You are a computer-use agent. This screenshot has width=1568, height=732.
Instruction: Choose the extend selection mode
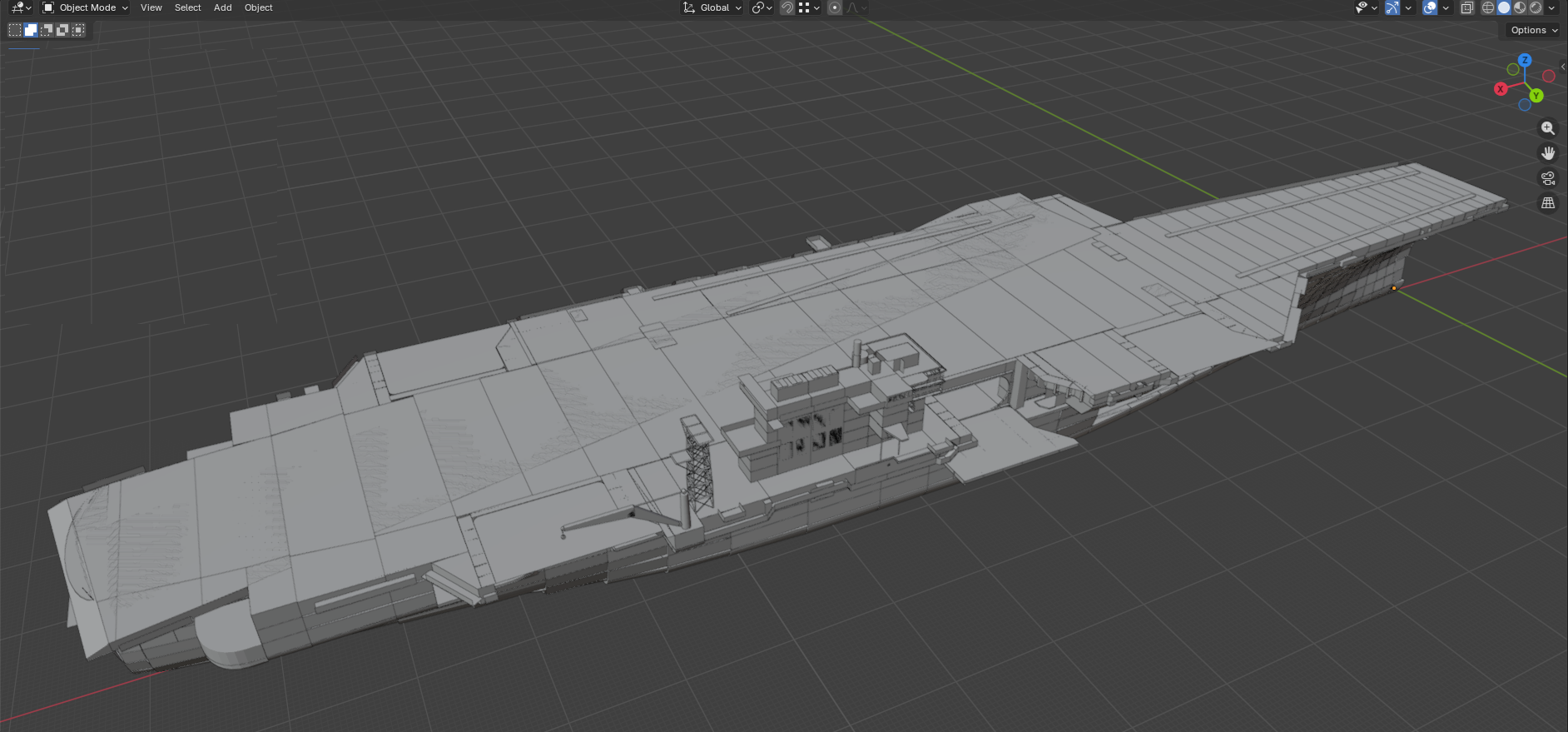coord(31,30)
